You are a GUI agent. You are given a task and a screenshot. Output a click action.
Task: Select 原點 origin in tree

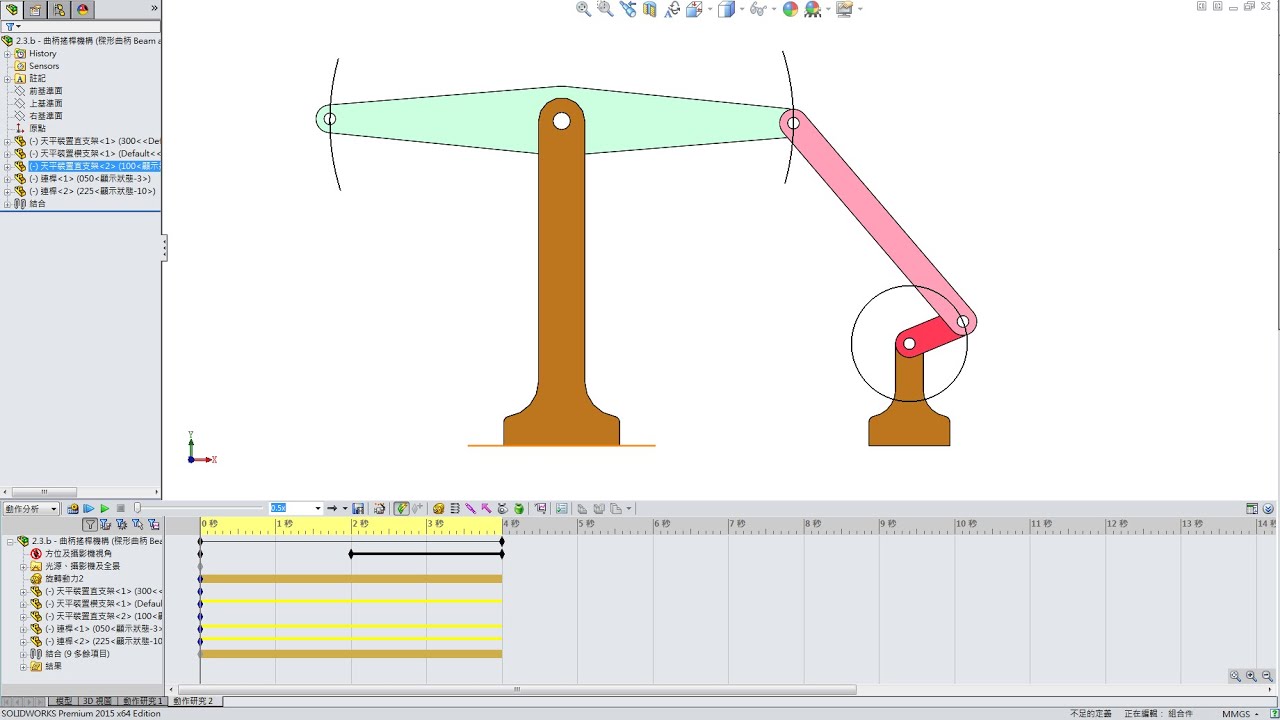coord(37,128)
